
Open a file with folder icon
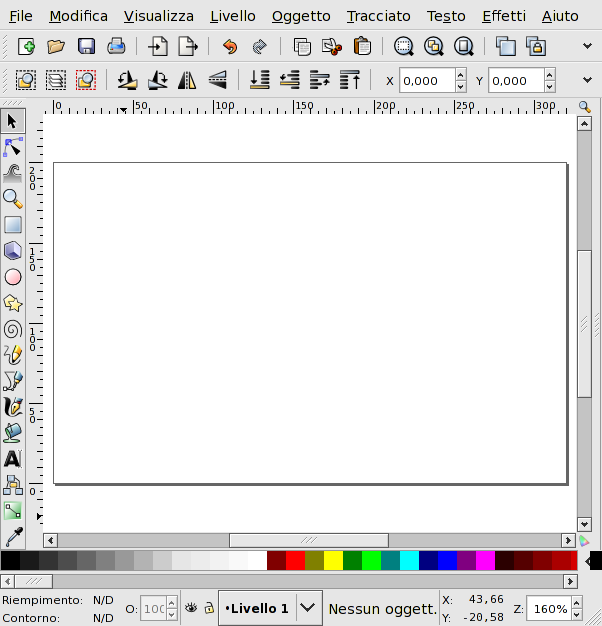56,47
